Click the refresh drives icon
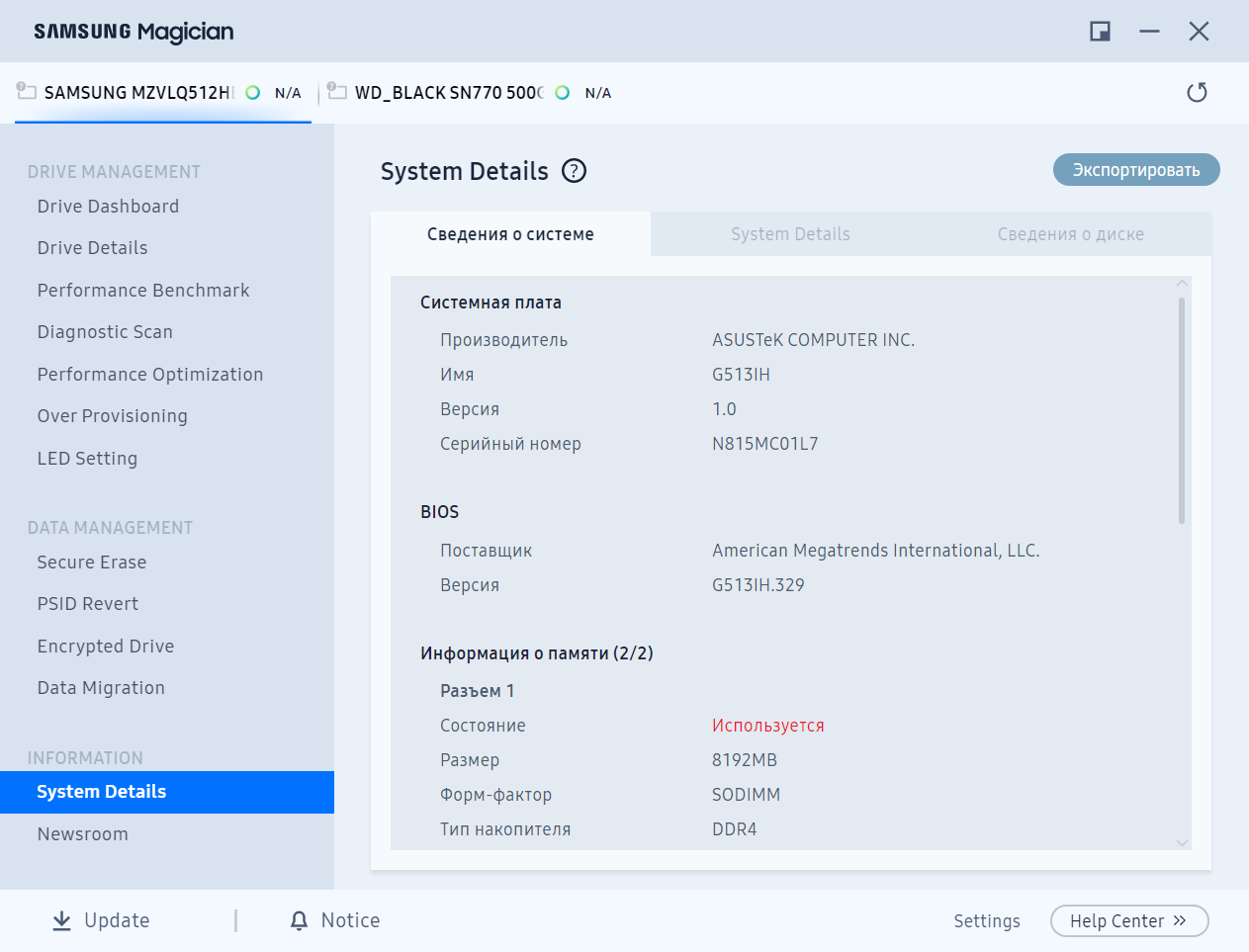1249x952 pixels. tap(1197, 92)
